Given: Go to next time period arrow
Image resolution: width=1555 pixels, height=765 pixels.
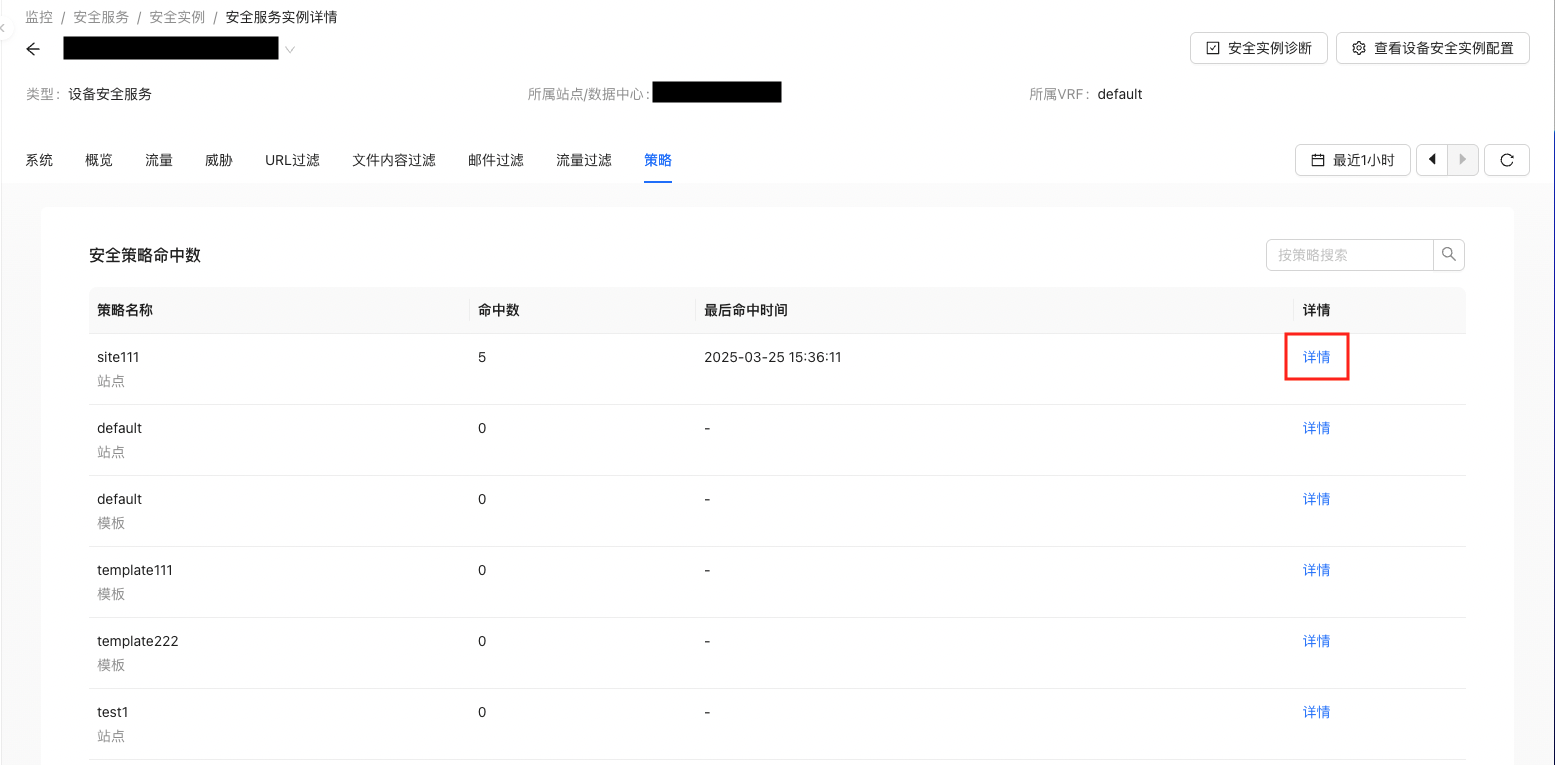Looking at the screenshot, I should click(1463, 160).
